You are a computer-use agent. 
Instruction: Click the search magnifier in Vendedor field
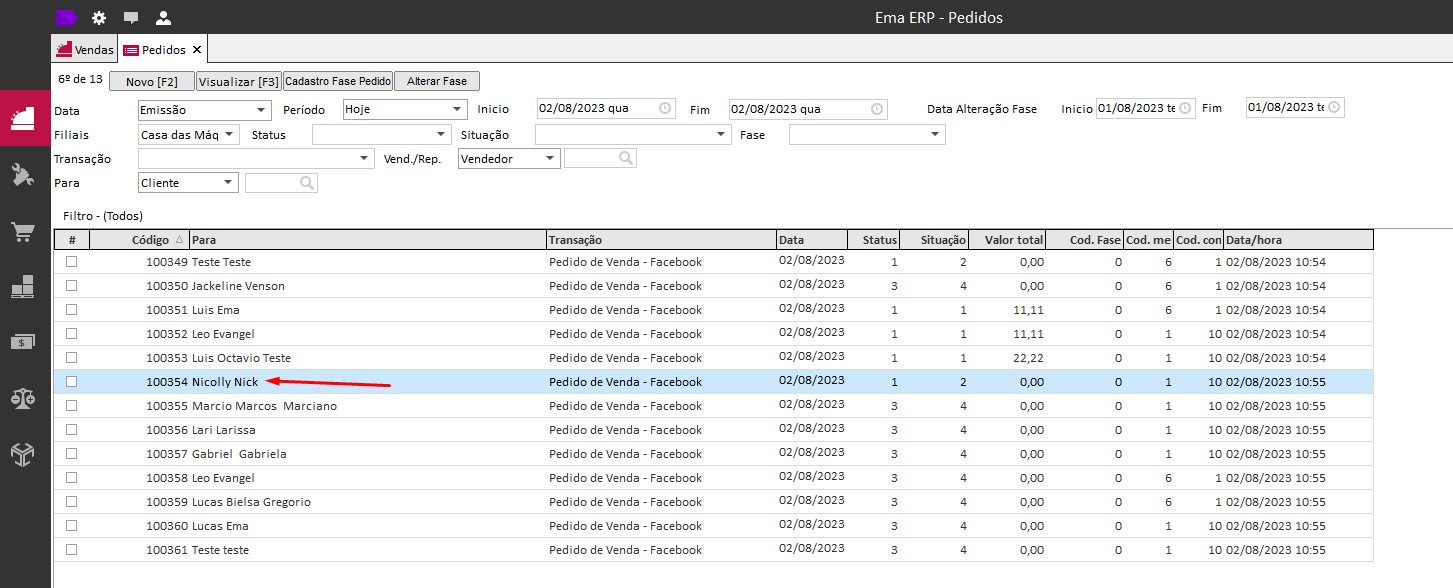pos(625,158)
